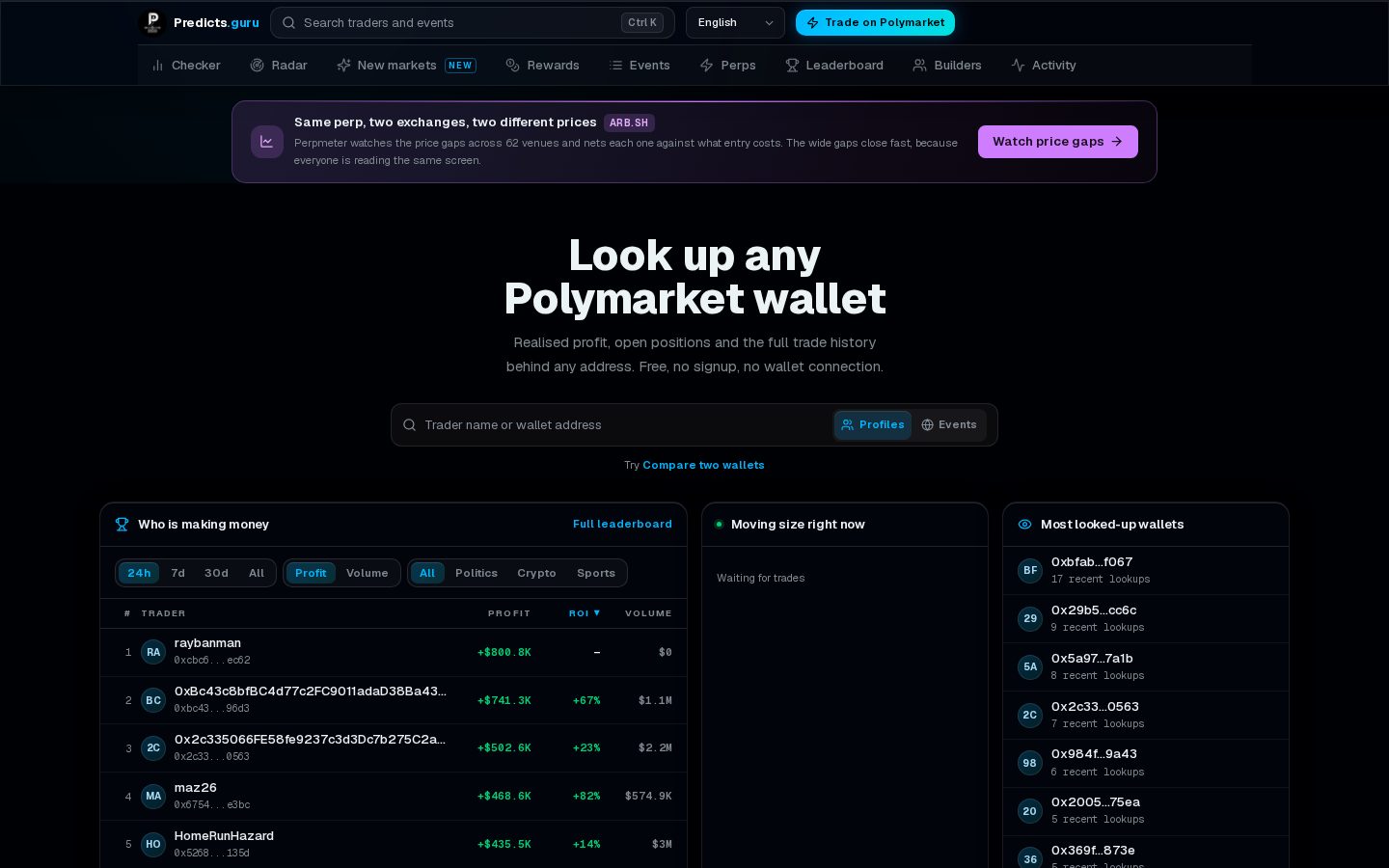Switch ranking to Profit

point(311,573)
